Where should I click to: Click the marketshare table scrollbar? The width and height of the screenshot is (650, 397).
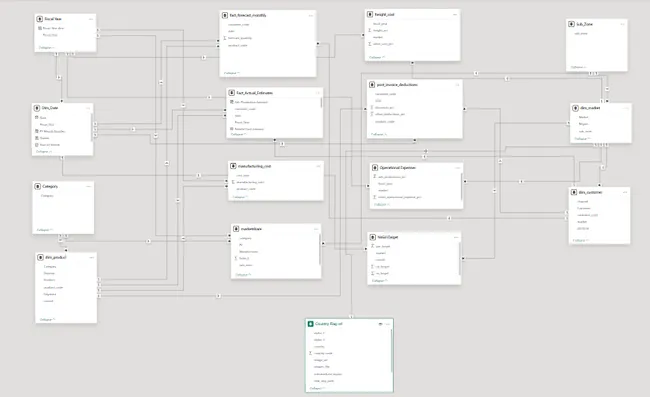tap(320, 249)
